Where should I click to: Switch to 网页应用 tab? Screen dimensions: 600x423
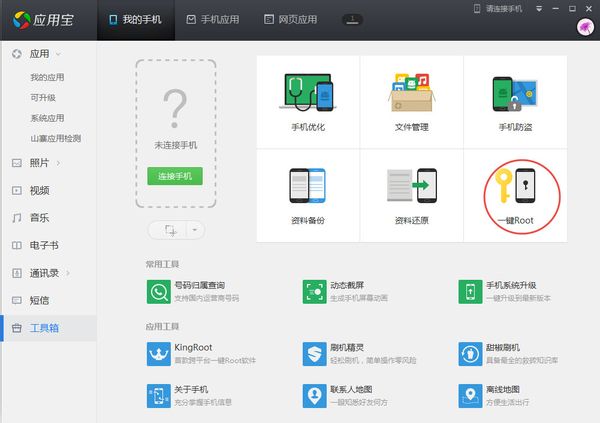(290, 20)
